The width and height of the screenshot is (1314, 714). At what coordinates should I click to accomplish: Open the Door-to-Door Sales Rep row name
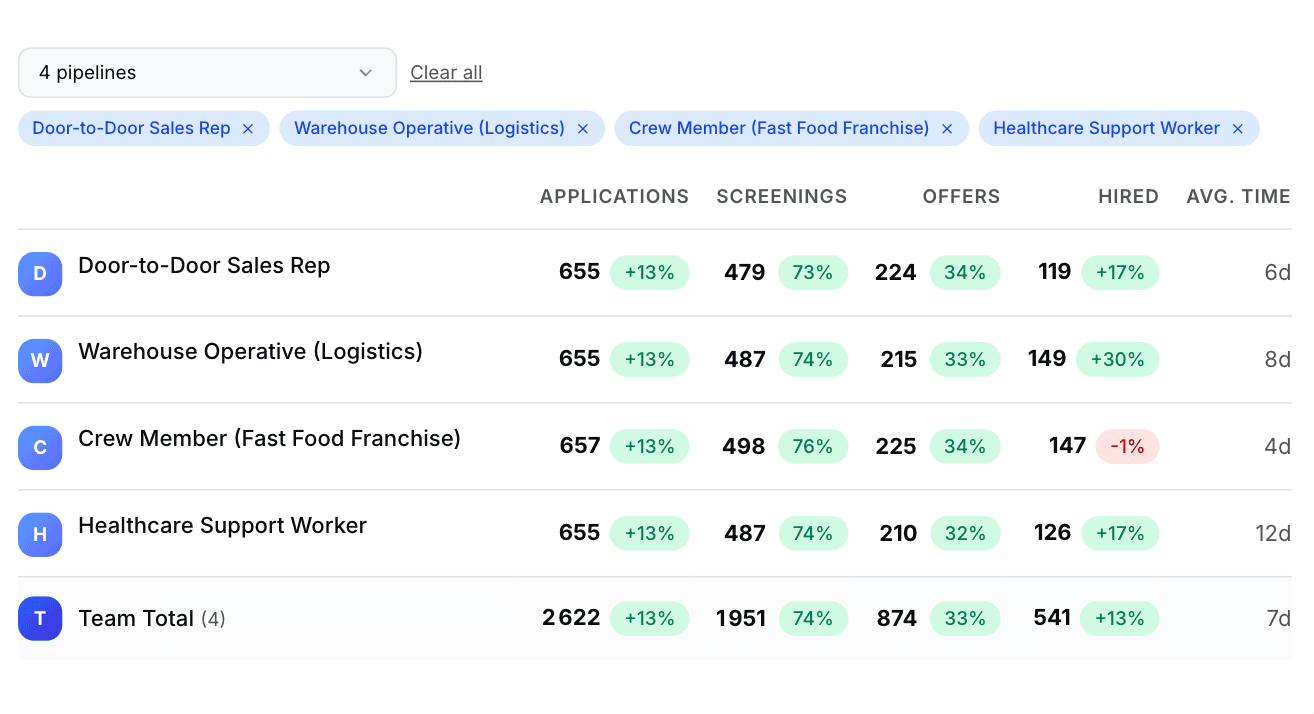204,266
